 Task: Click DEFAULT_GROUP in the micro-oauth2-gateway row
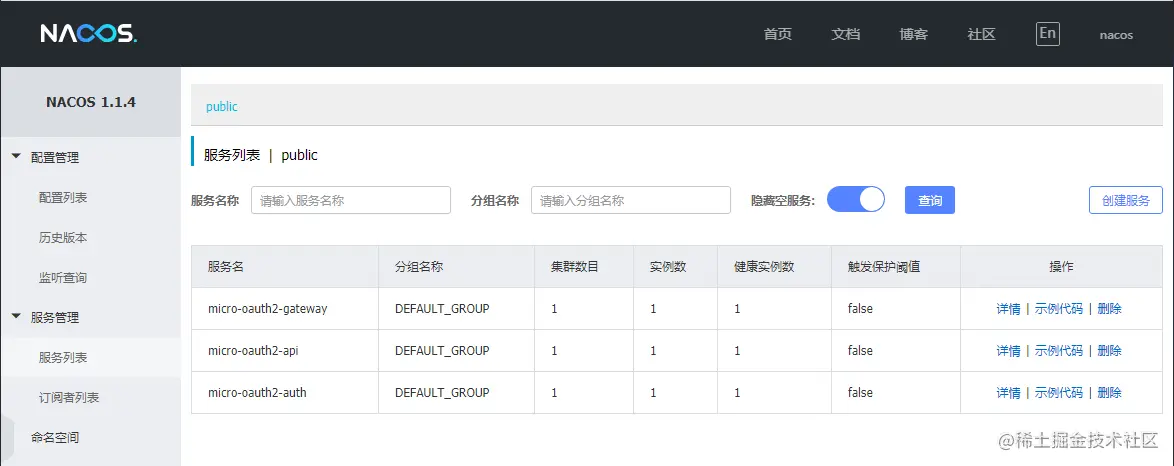(x=442, y=309)
